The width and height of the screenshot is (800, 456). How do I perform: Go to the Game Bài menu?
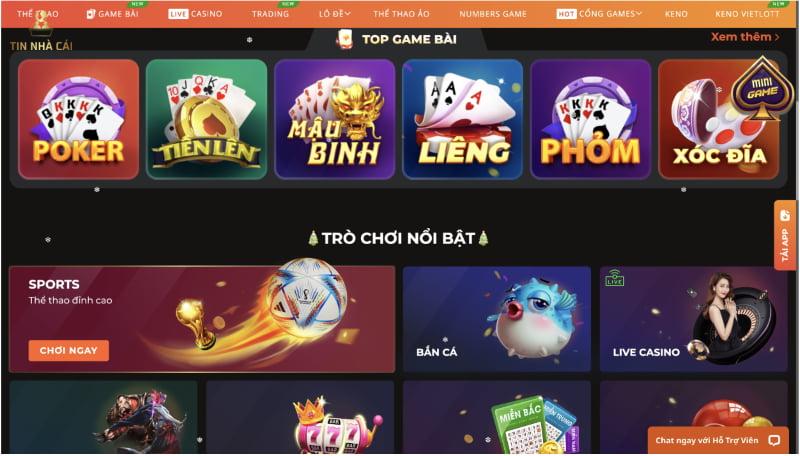(113, 14)
